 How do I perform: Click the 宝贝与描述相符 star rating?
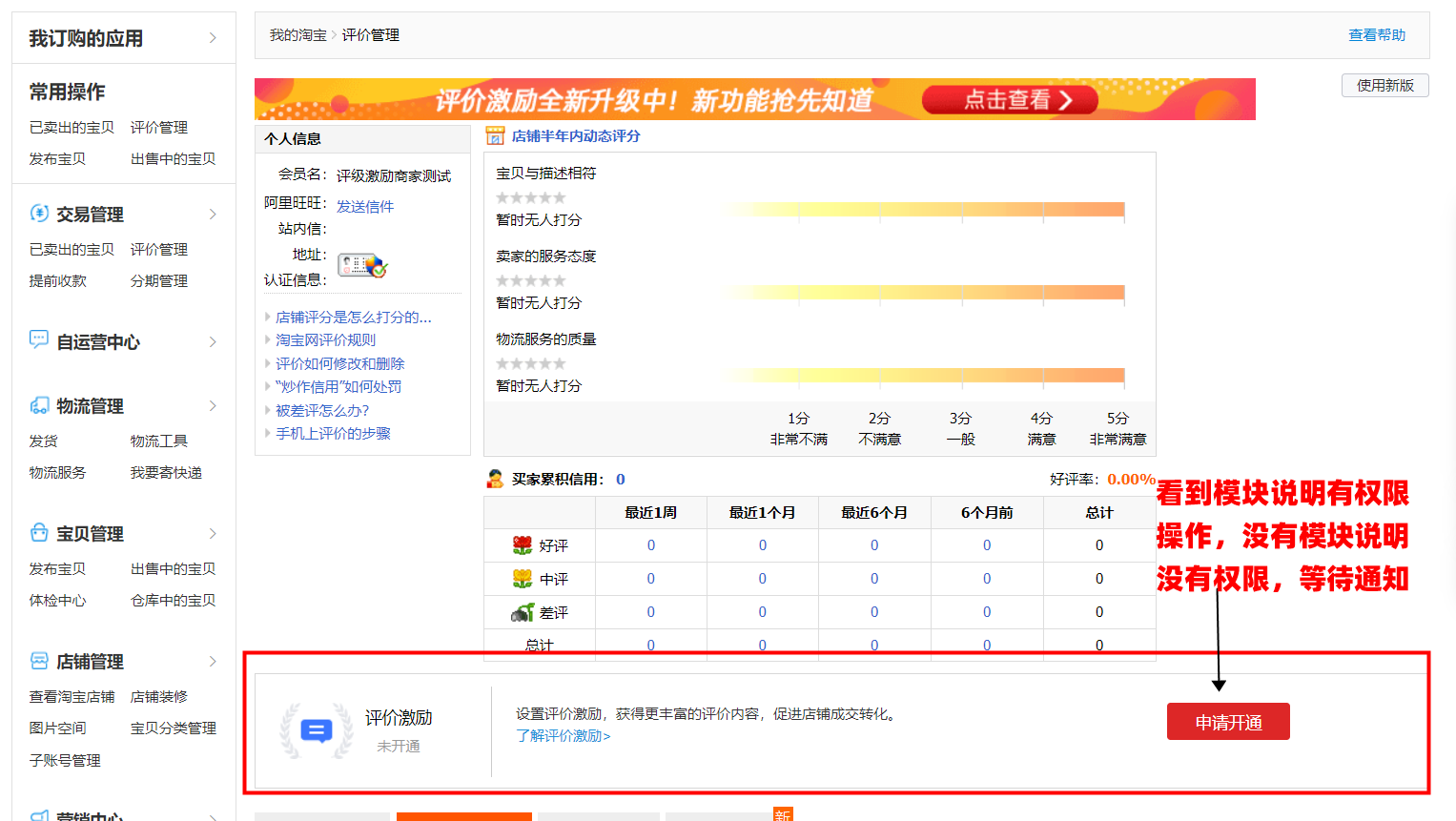pos(531,197)
